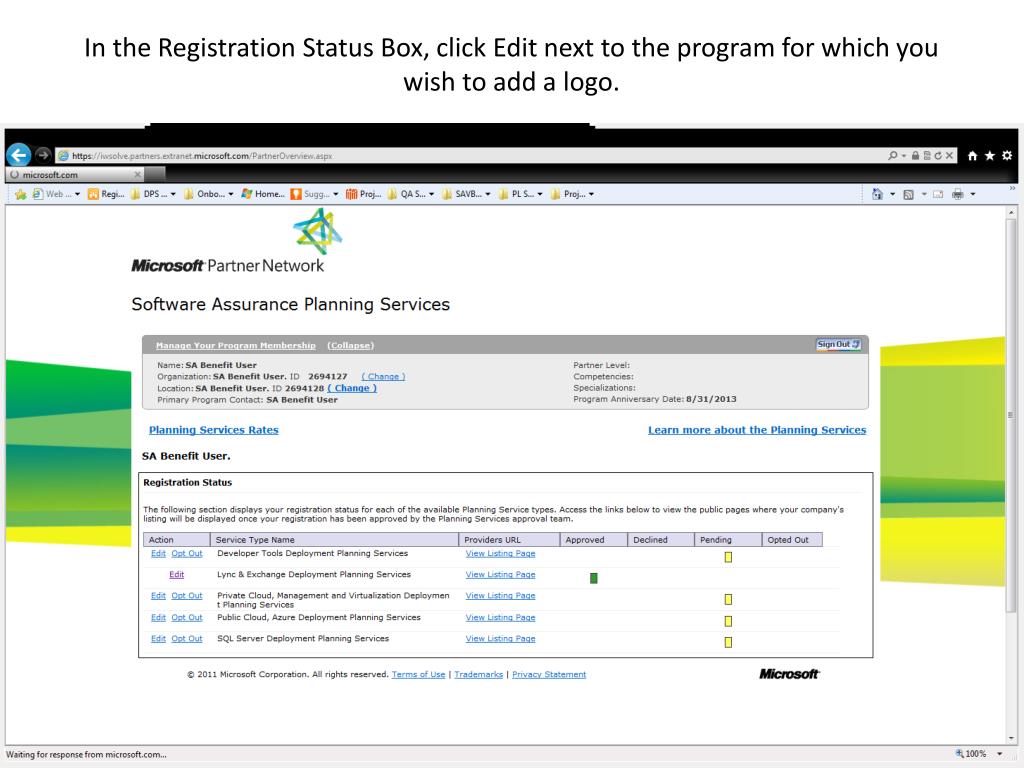
Task: Click Change next to Organization ID 2694127
Action: (x=383, y=377)
